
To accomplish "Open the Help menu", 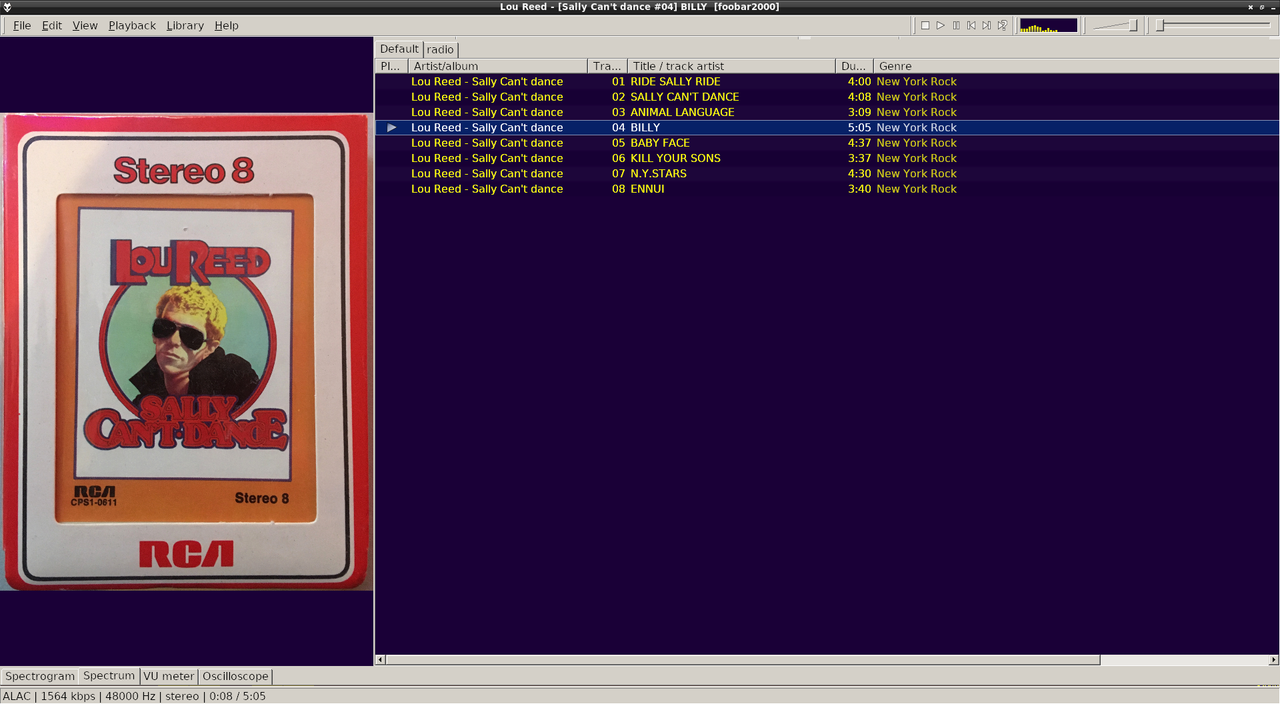I will click(226, 25).
